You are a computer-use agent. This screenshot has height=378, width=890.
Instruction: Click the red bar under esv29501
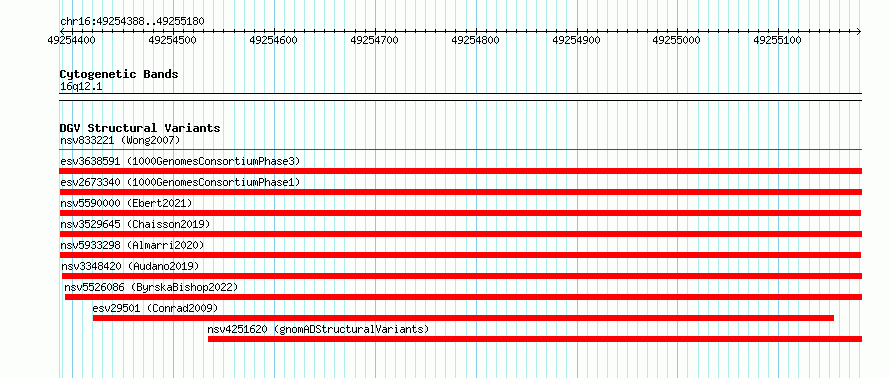(x=463, y=318)
